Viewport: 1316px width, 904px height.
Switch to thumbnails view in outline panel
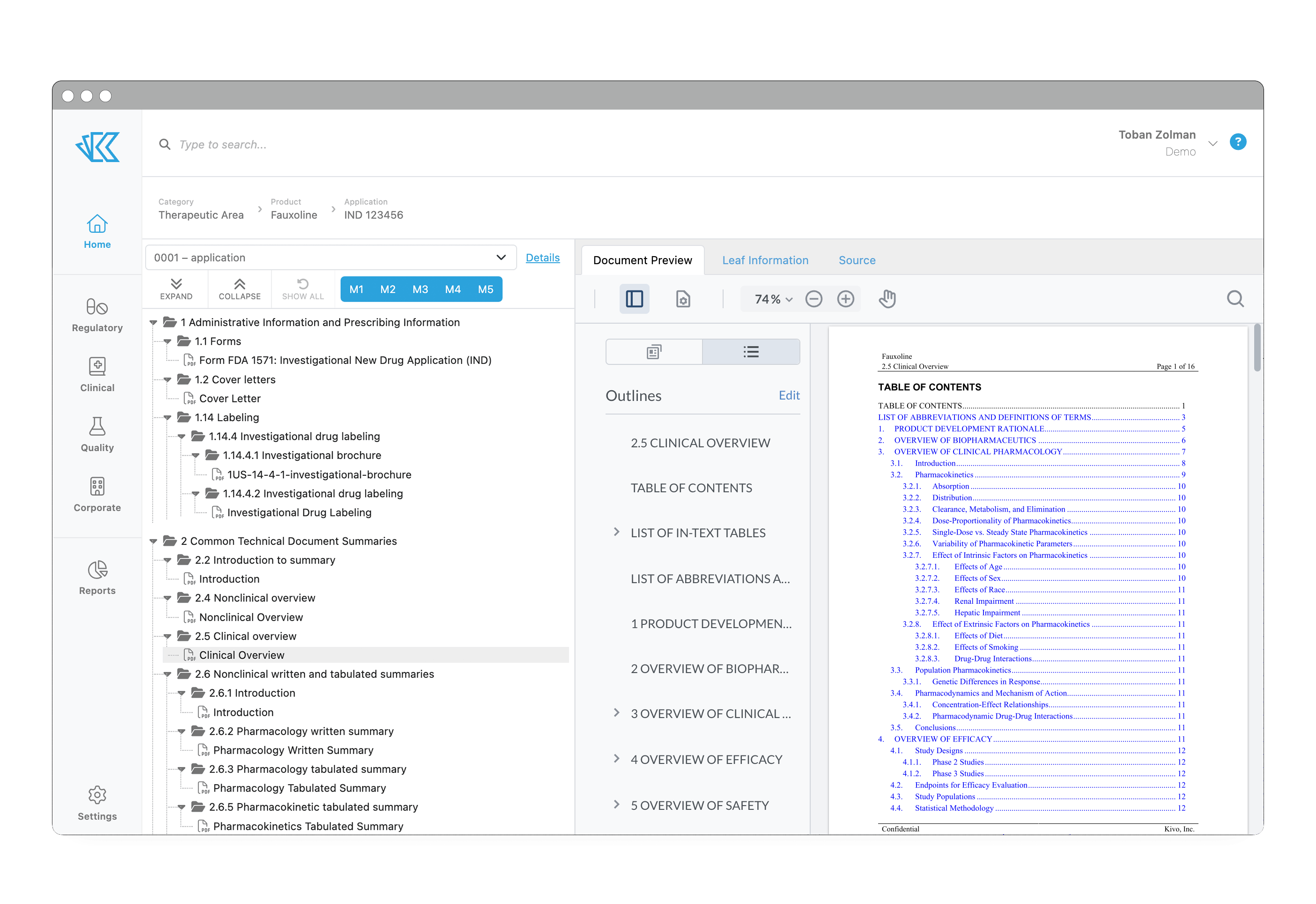click(654, 352)
